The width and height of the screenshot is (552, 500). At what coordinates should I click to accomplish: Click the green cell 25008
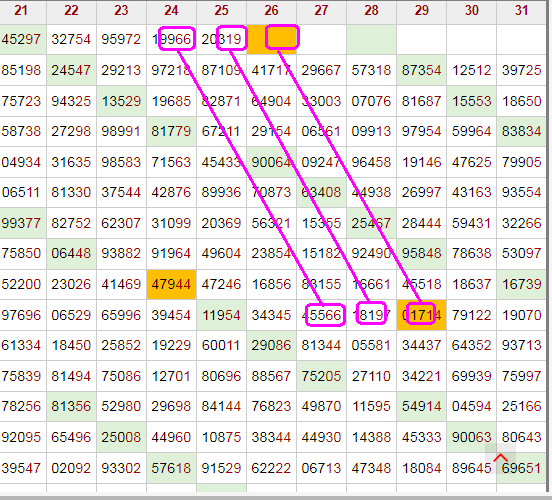[121, 437]
